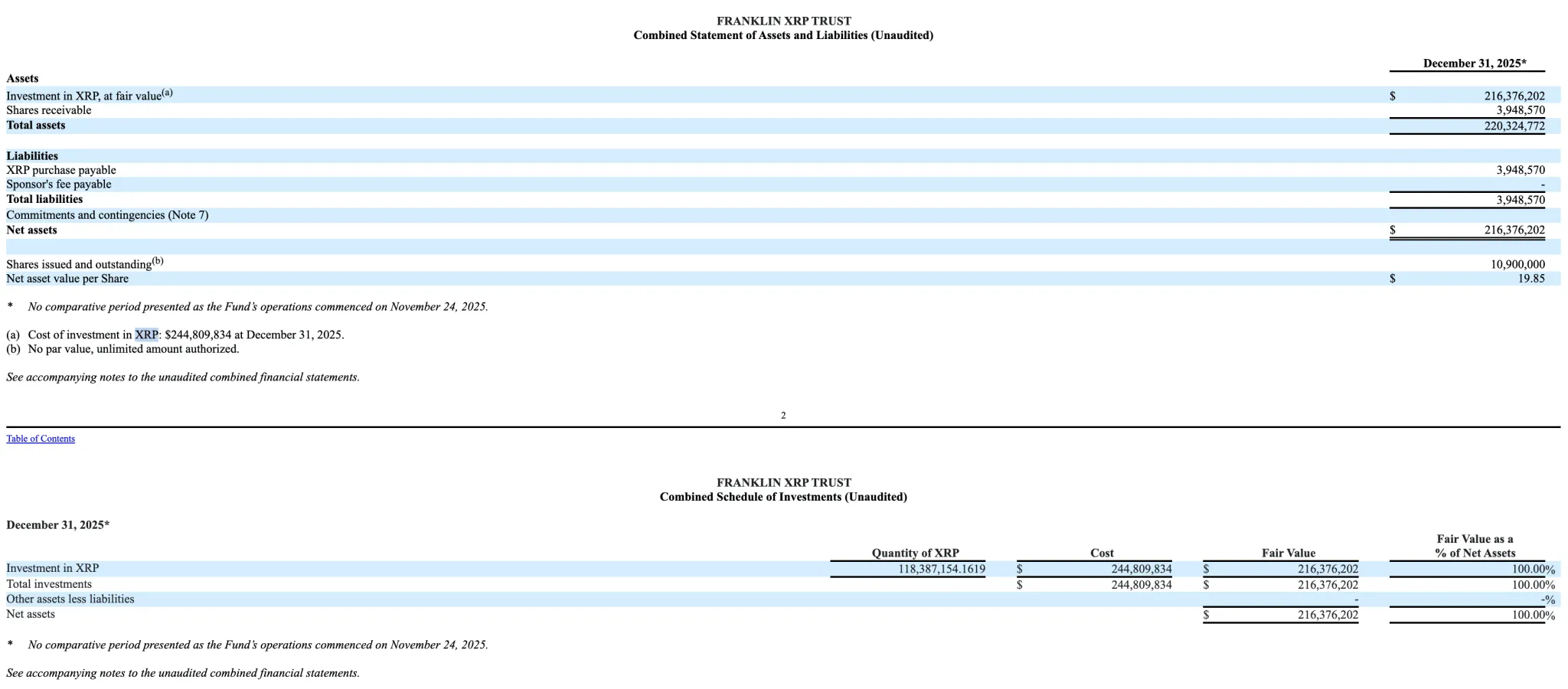1568x689 pixels.
Task: Select the Quantity of XRP column header
Action: (916, 553)
